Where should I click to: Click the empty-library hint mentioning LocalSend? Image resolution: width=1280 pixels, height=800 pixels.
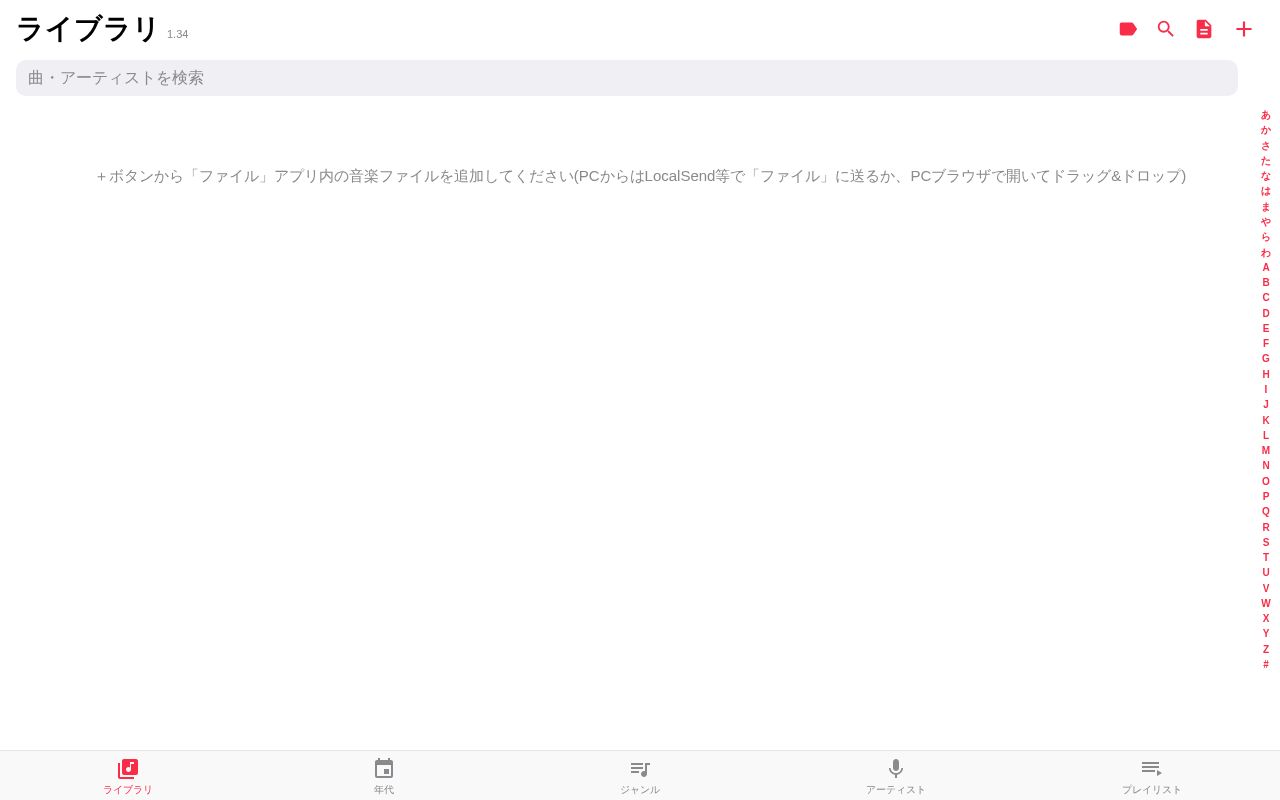641,176
